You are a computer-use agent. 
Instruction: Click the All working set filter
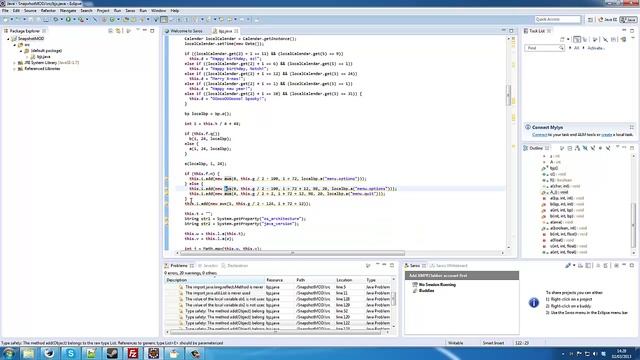(576, 48)
